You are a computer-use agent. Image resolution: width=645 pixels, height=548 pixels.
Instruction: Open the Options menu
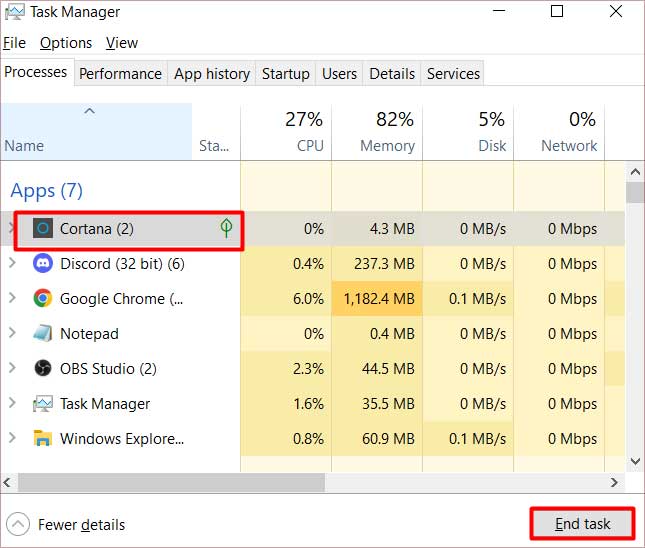click(66, 43)
